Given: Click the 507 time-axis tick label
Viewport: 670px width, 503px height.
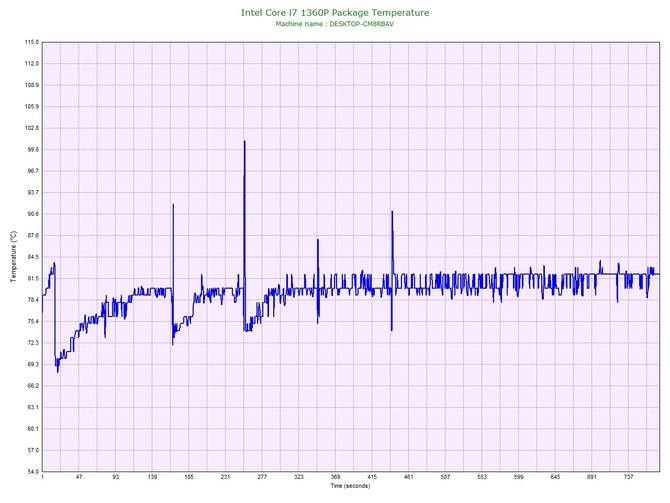Looking at the screenshot, I should pyautogui.click(x=445, y=477).
